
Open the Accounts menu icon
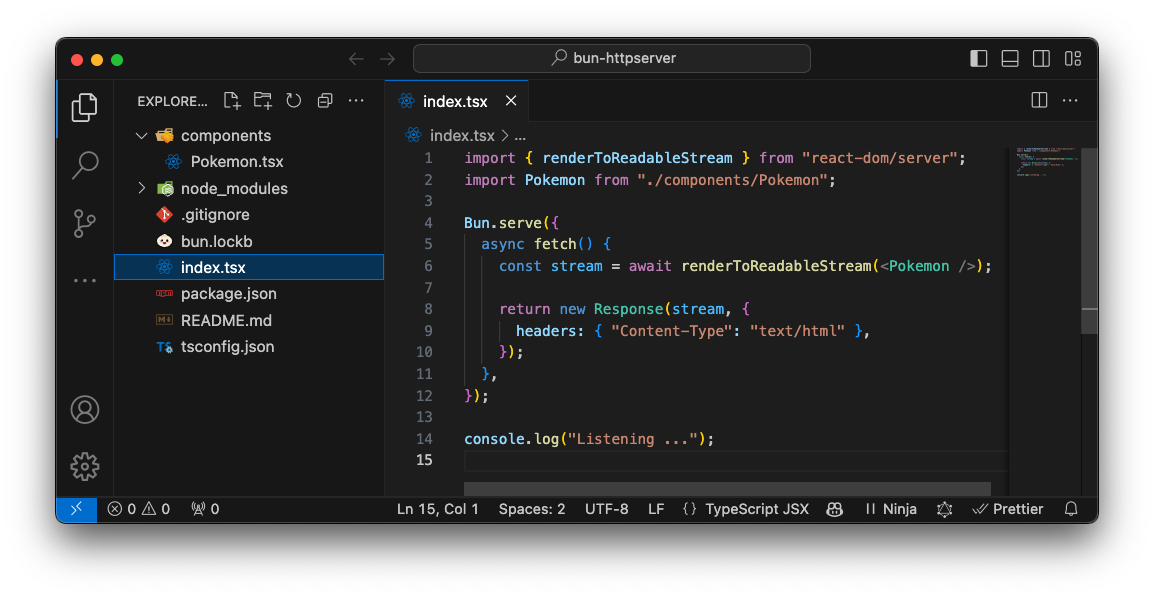(x=85, y=409)
